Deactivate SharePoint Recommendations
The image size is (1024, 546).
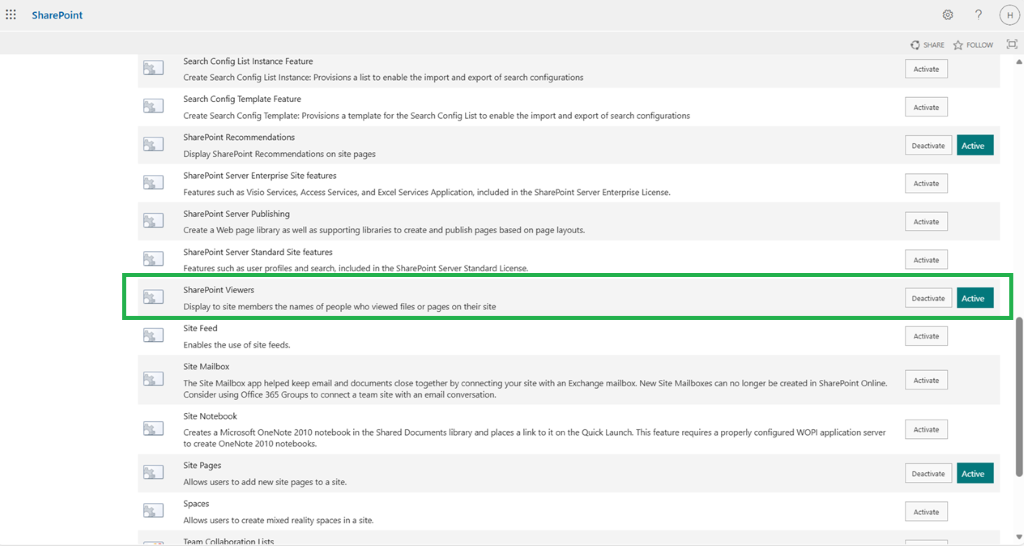click(928, 146)
